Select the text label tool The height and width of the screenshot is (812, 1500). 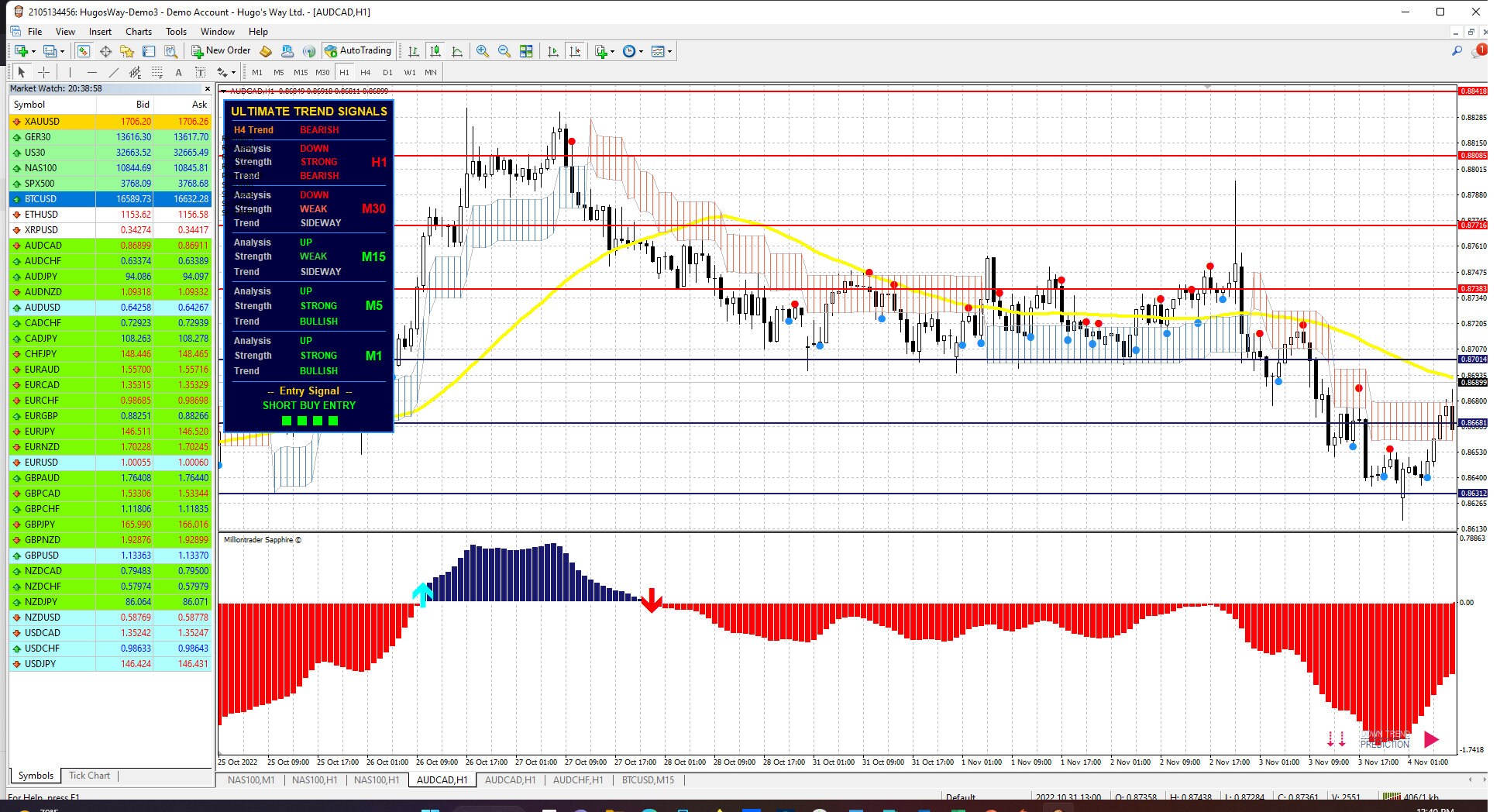[x=200, y=72]
